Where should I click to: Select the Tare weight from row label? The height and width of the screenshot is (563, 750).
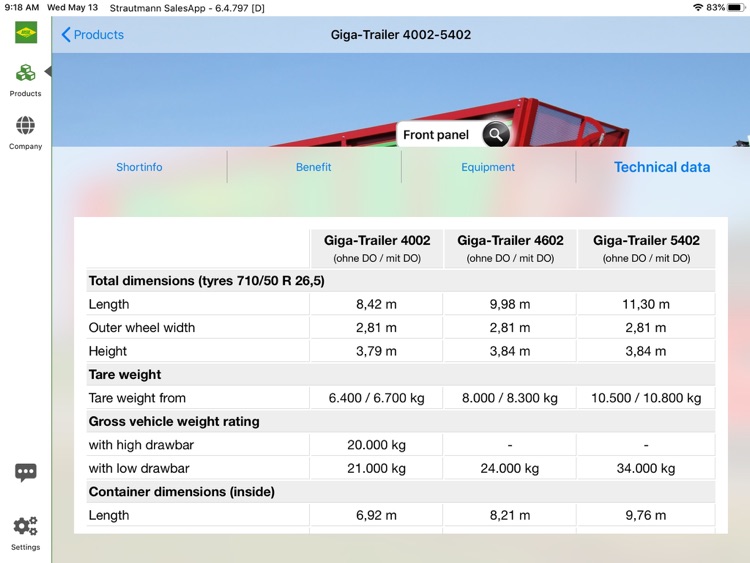pyautogui.click(x=137, y=398)
